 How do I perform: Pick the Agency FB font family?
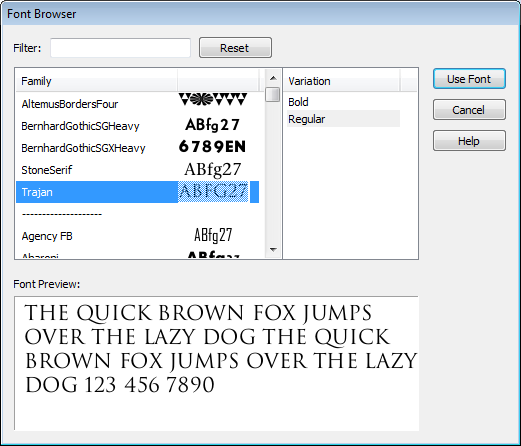coord(137,236)
